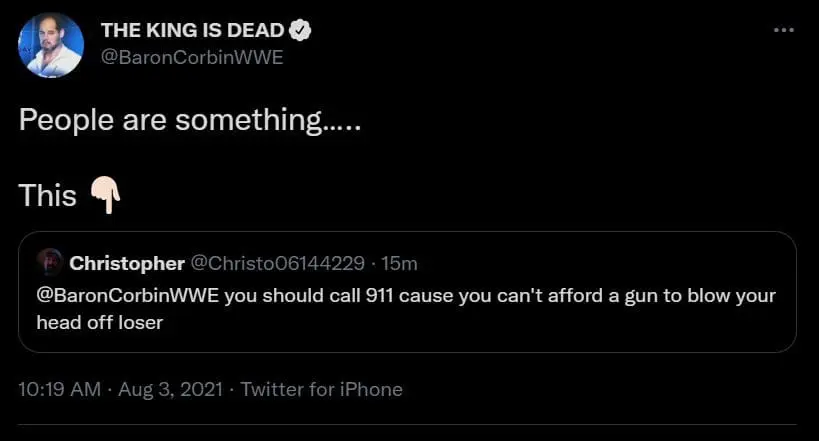
Task: Click the verified checkmark badge
Action: pyautogui.click(x=301, y=31)
